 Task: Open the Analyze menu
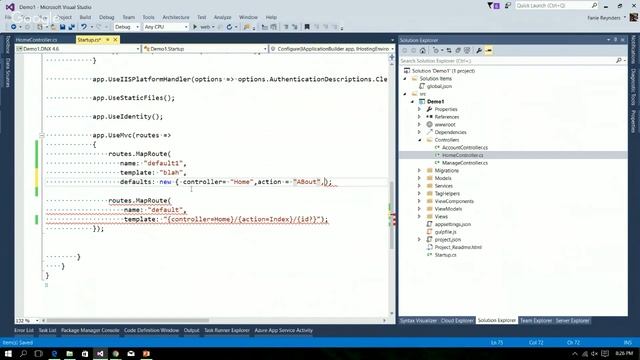(222, 17)
